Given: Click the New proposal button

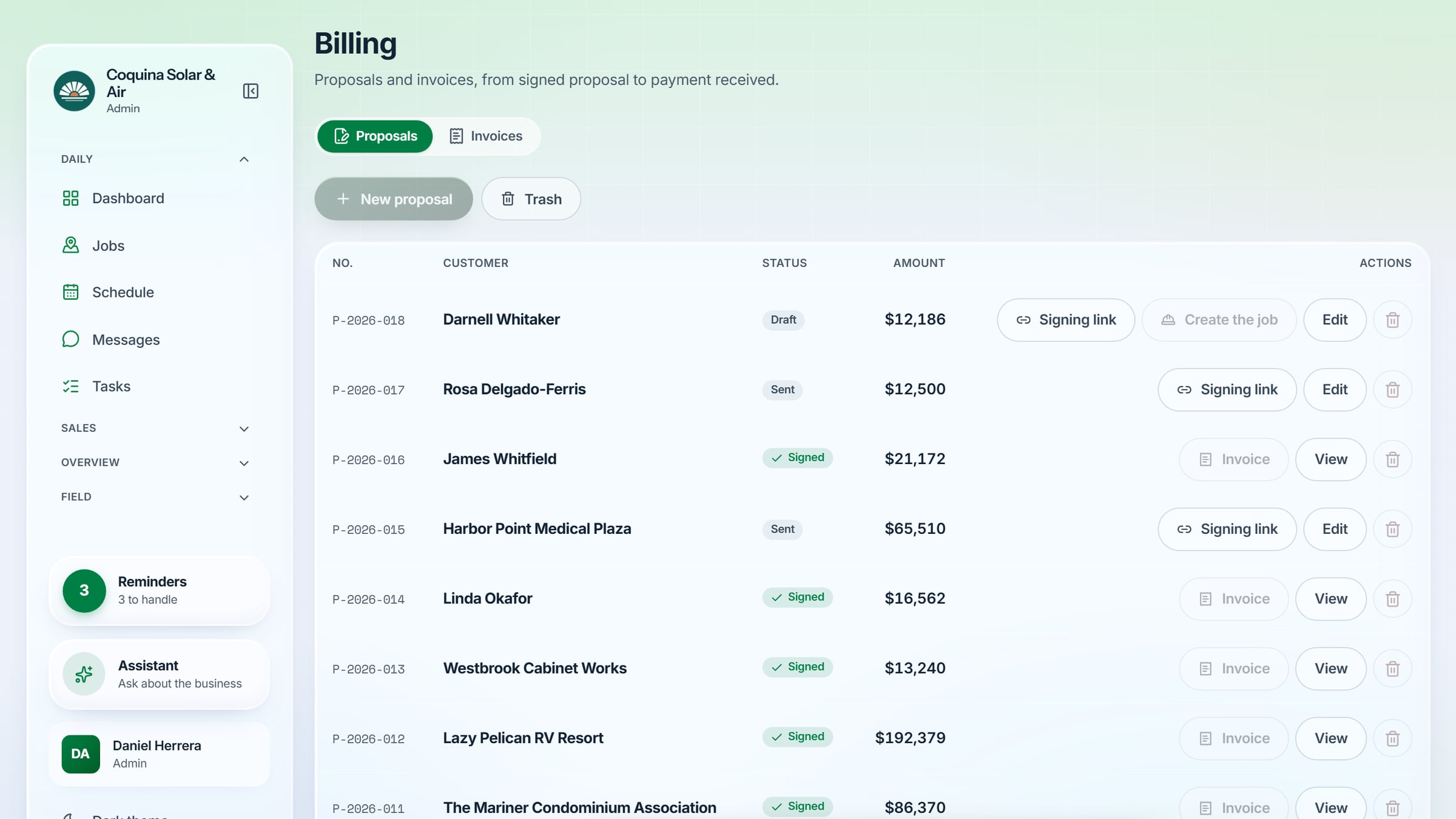Looking at the screenshot, I should (394, 199).
